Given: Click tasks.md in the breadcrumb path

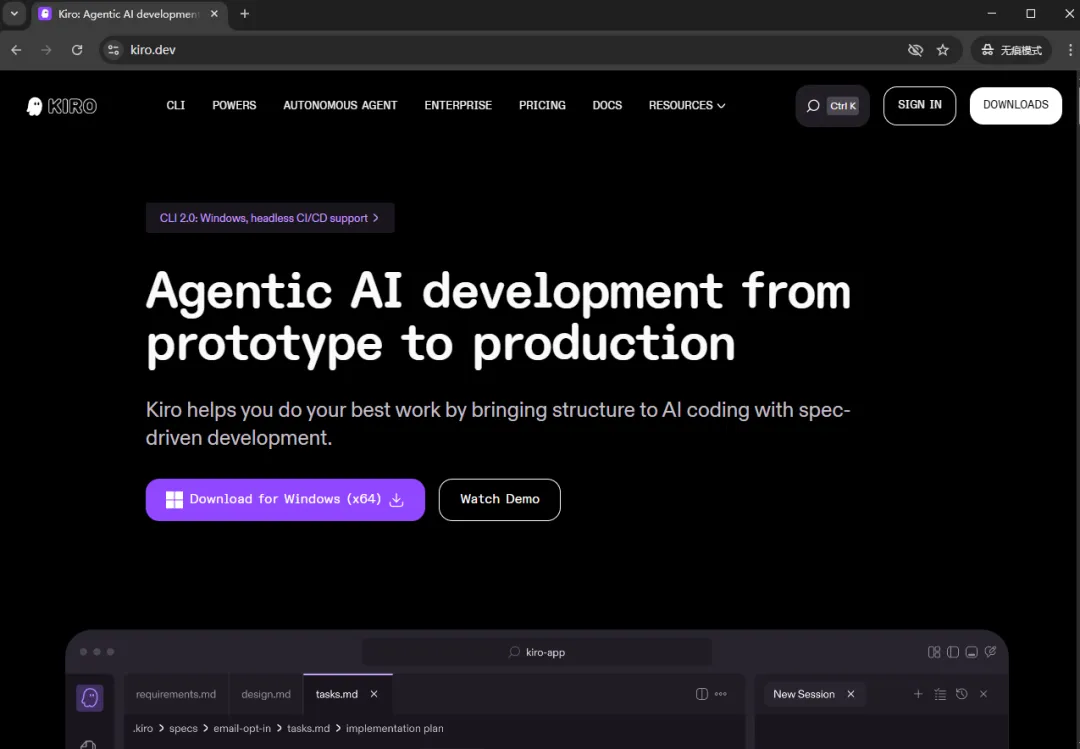Looking at the screenshot, I should click(308, 728).
